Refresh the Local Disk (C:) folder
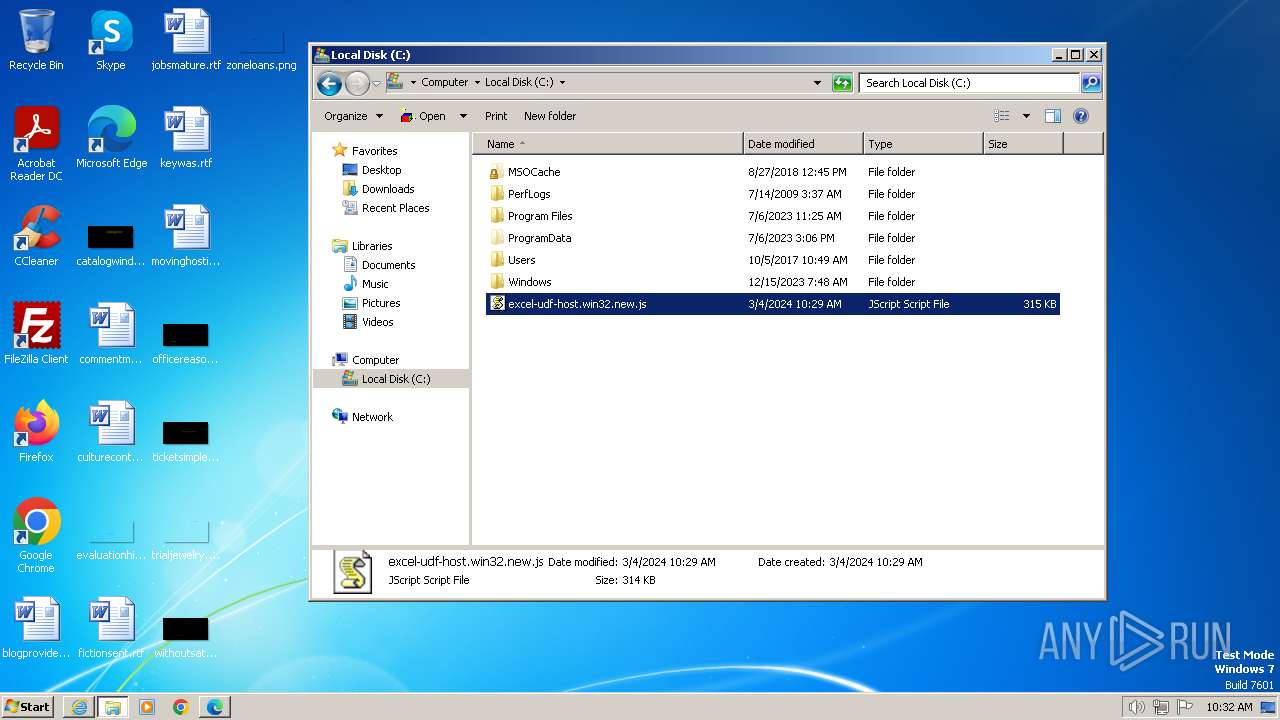 coord(842,83)
